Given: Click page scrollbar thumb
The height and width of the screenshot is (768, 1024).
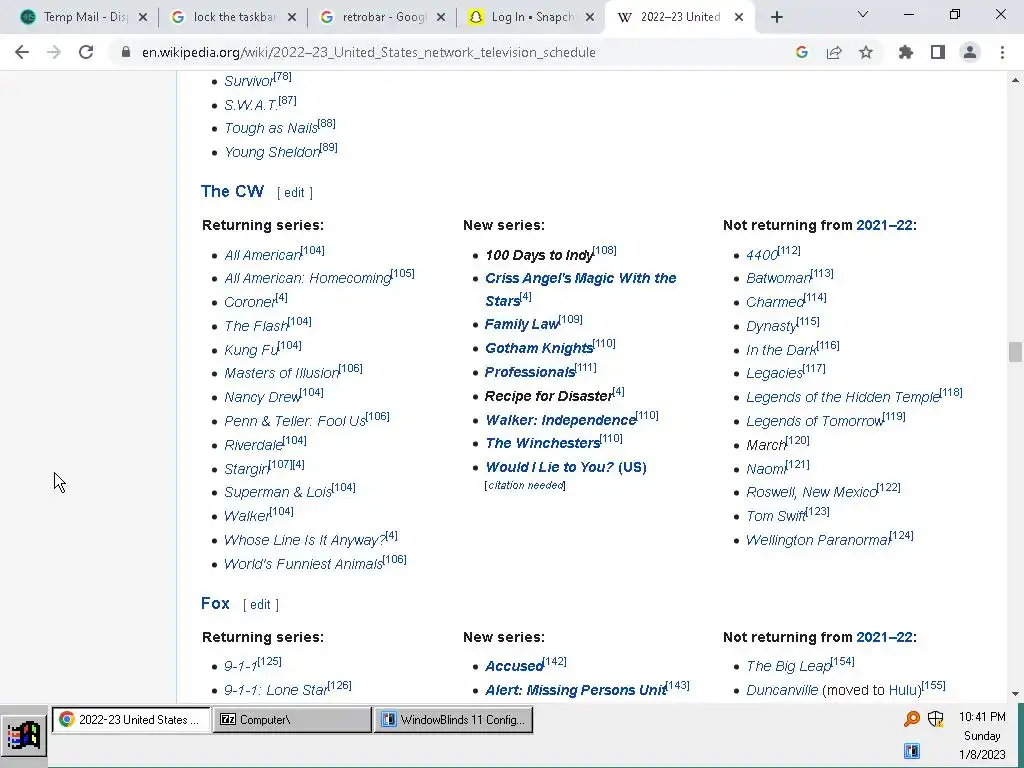Looking at the screenshot, I should coord(1014,351).
